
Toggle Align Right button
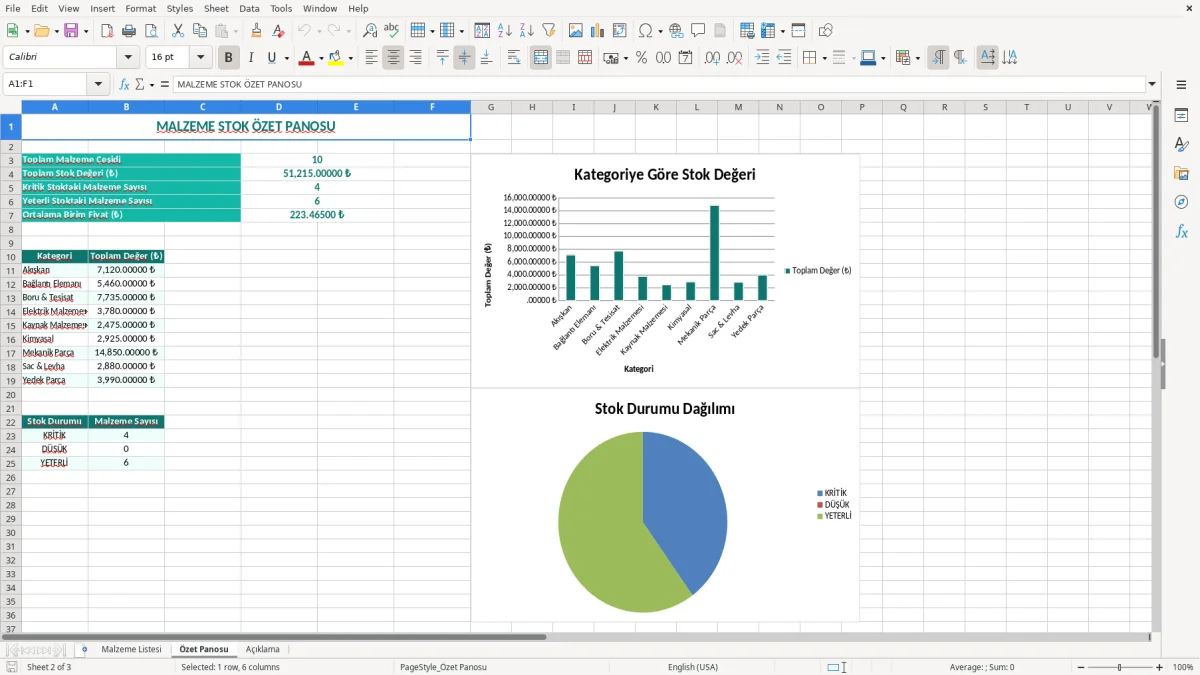(x=415, y=58)
